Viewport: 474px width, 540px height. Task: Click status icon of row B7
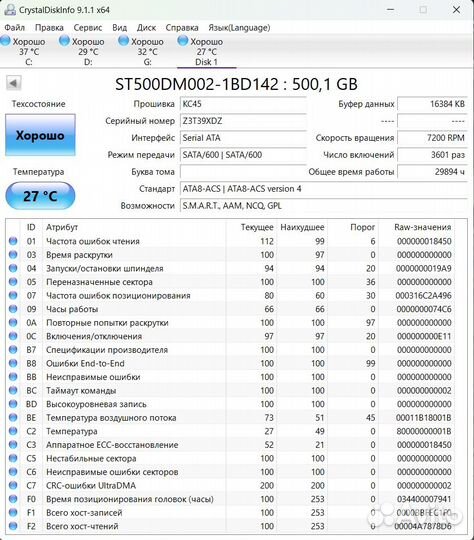tap(13, 350)
